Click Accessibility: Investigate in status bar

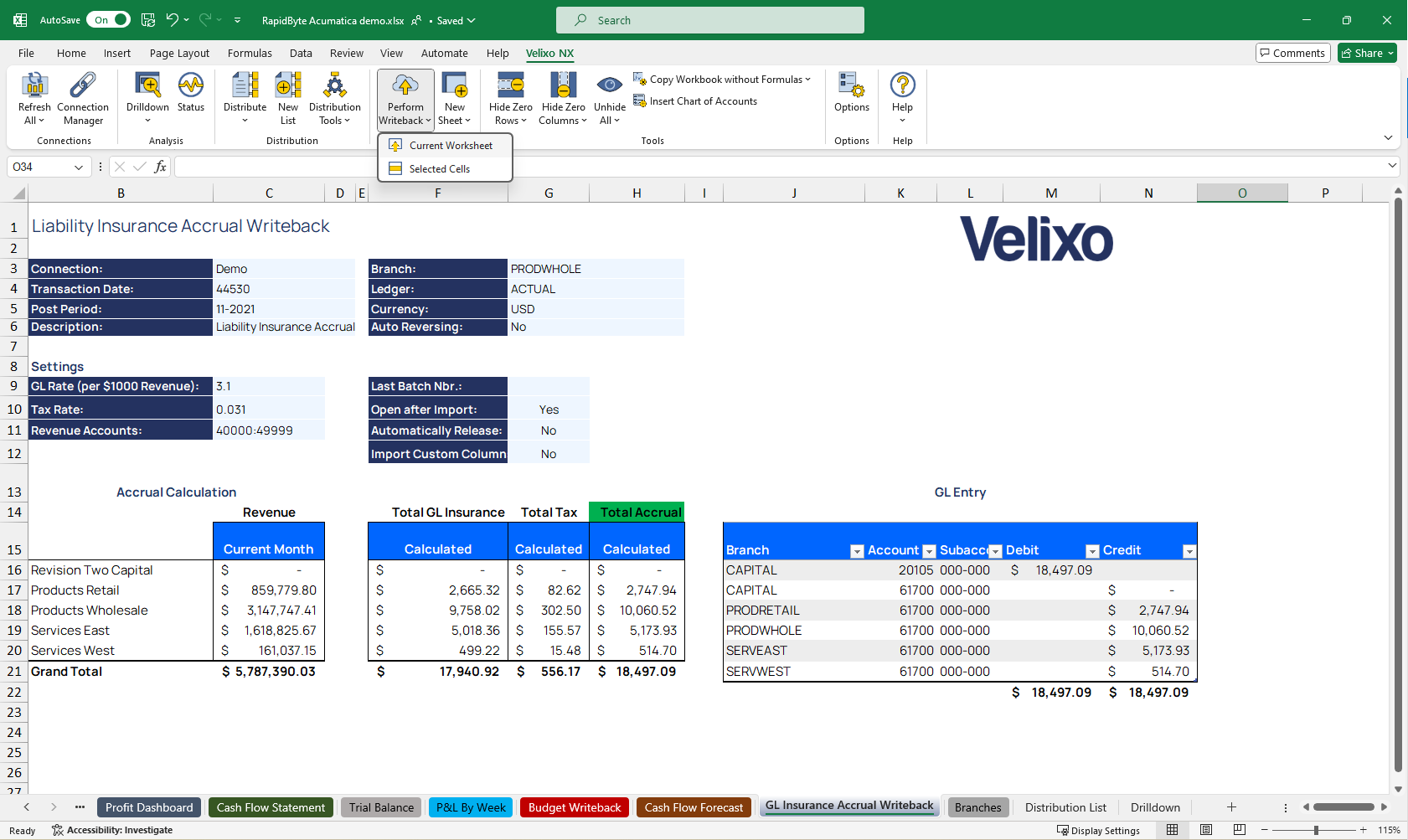pos(112,830)
